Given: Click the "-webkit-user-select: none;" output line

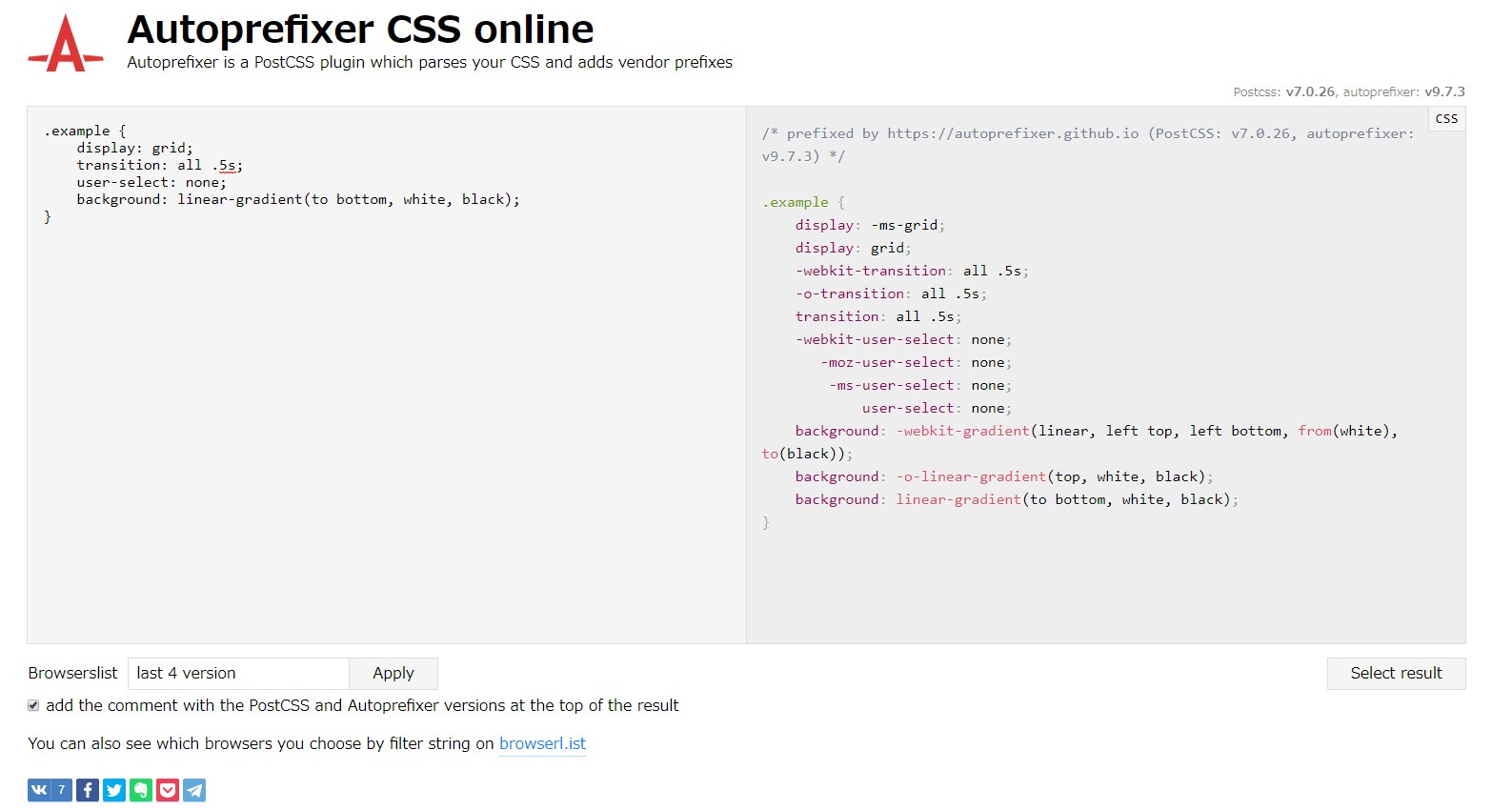Looking at the screenshot, I should pos(903,339).
